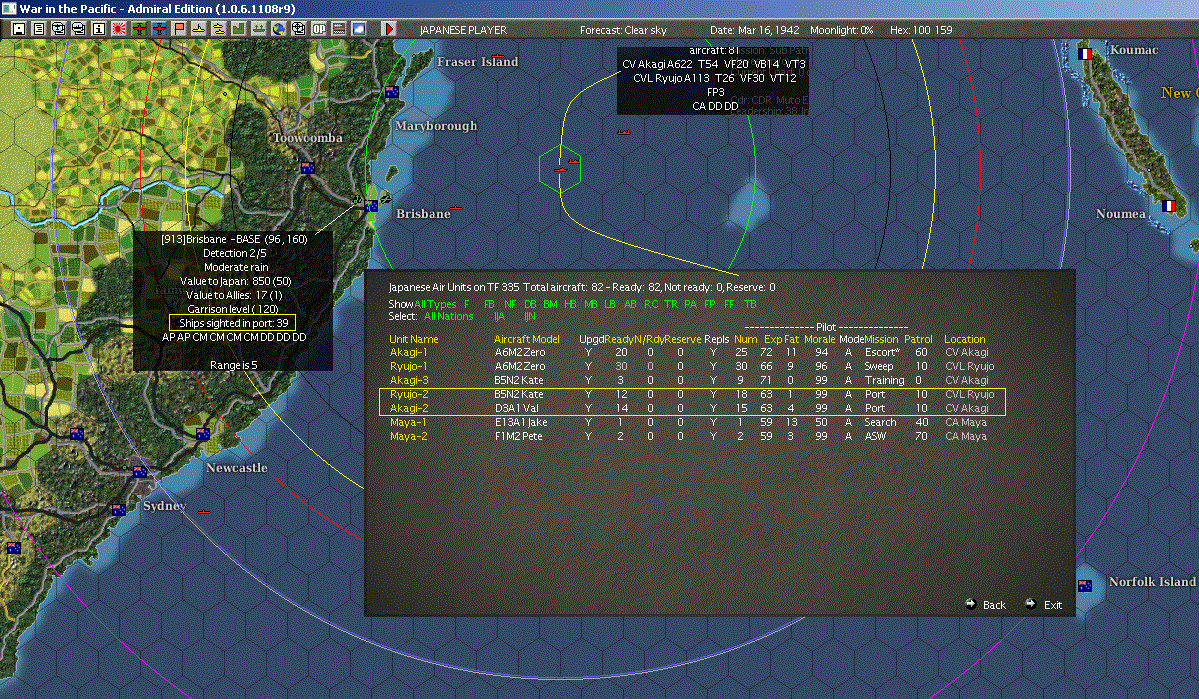The width and height of the screenshot is (1199, 699).
Task: Toggle the TB type filter
Action: (x=750, y=304)
